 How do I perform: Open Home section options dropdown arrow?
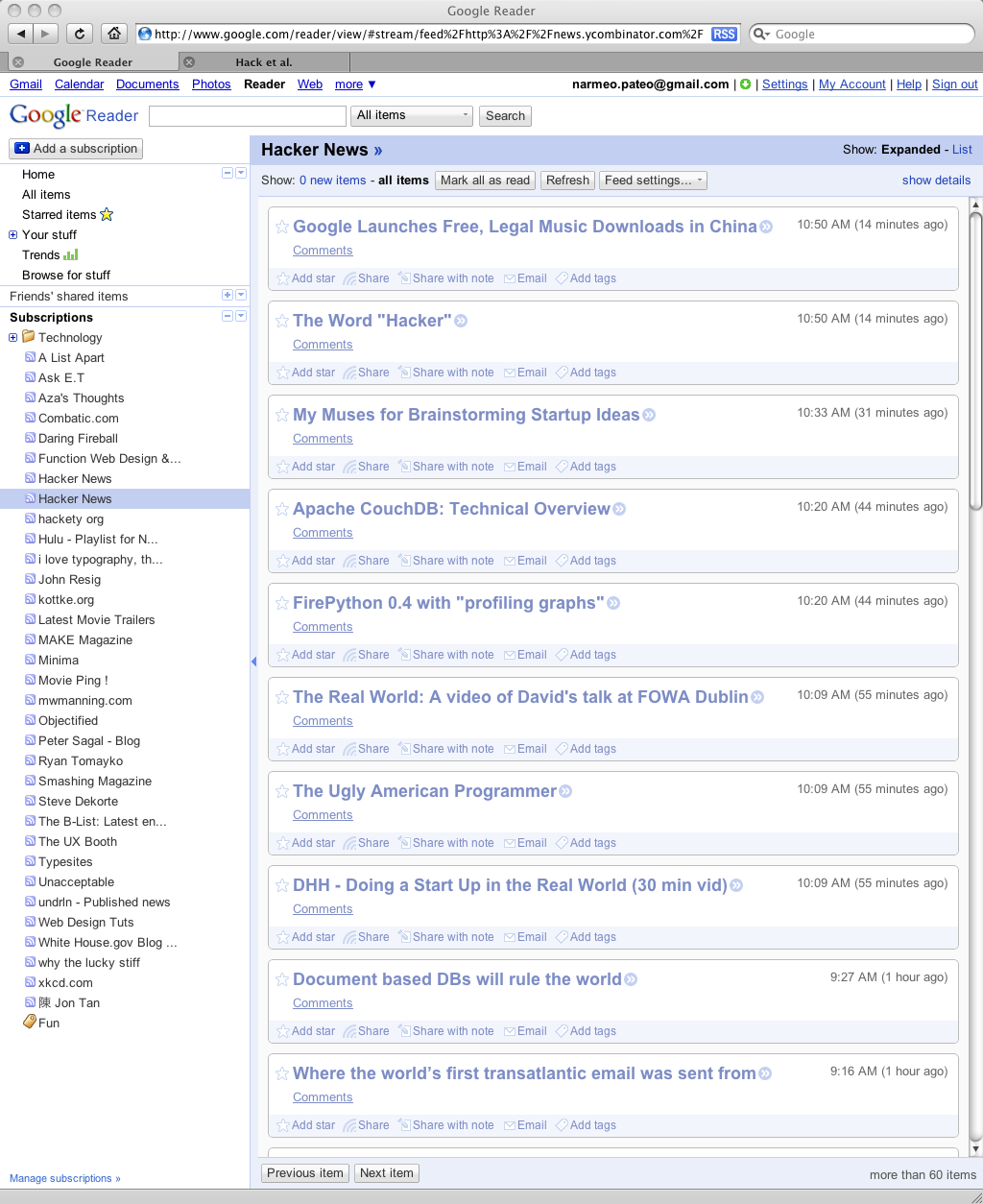click(241, 173)
